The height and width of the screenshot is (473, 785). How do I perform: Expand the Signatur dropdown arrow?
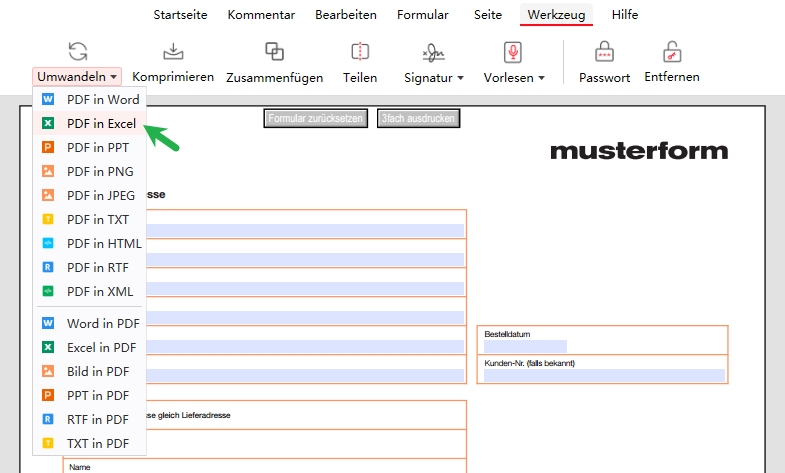pos(461,78)
